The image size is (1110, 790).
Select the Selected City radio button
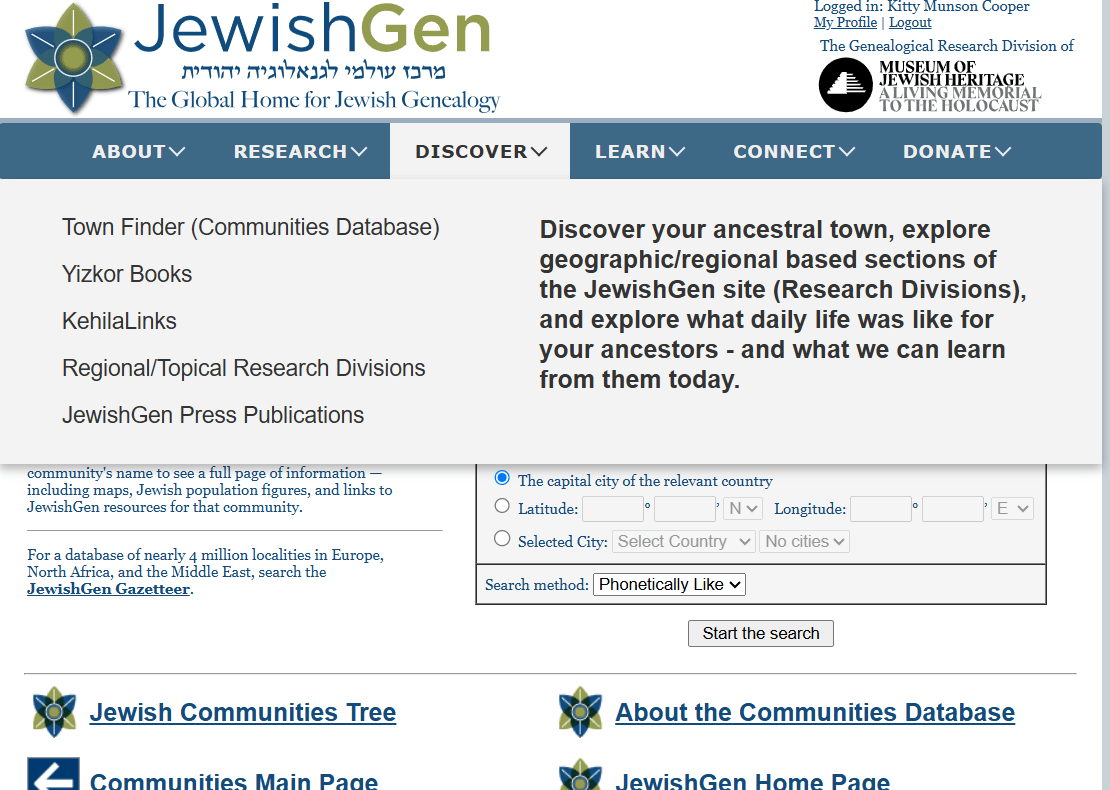click(502, 539)
